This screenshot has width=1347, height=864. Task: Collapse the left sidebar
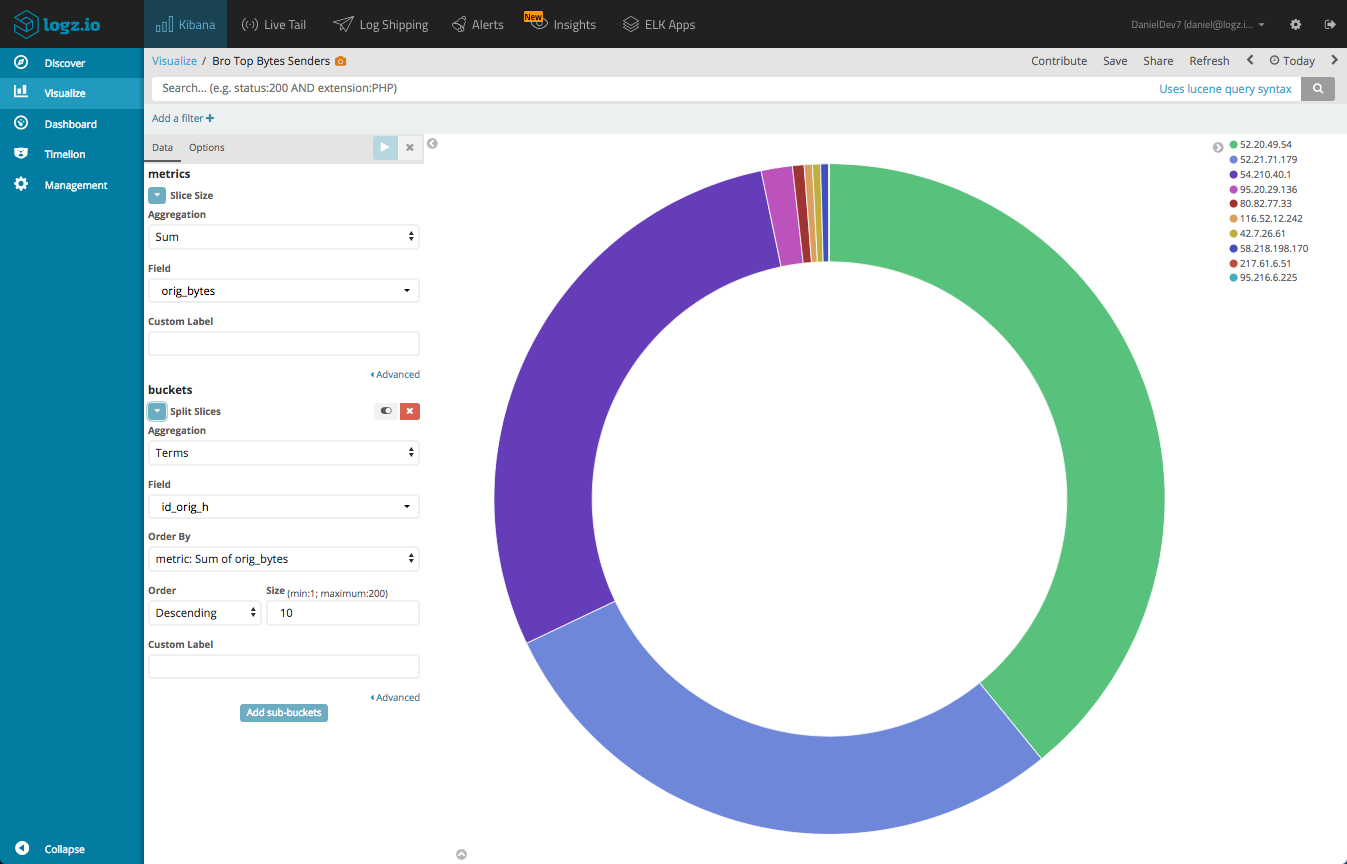tap(50, 849)
